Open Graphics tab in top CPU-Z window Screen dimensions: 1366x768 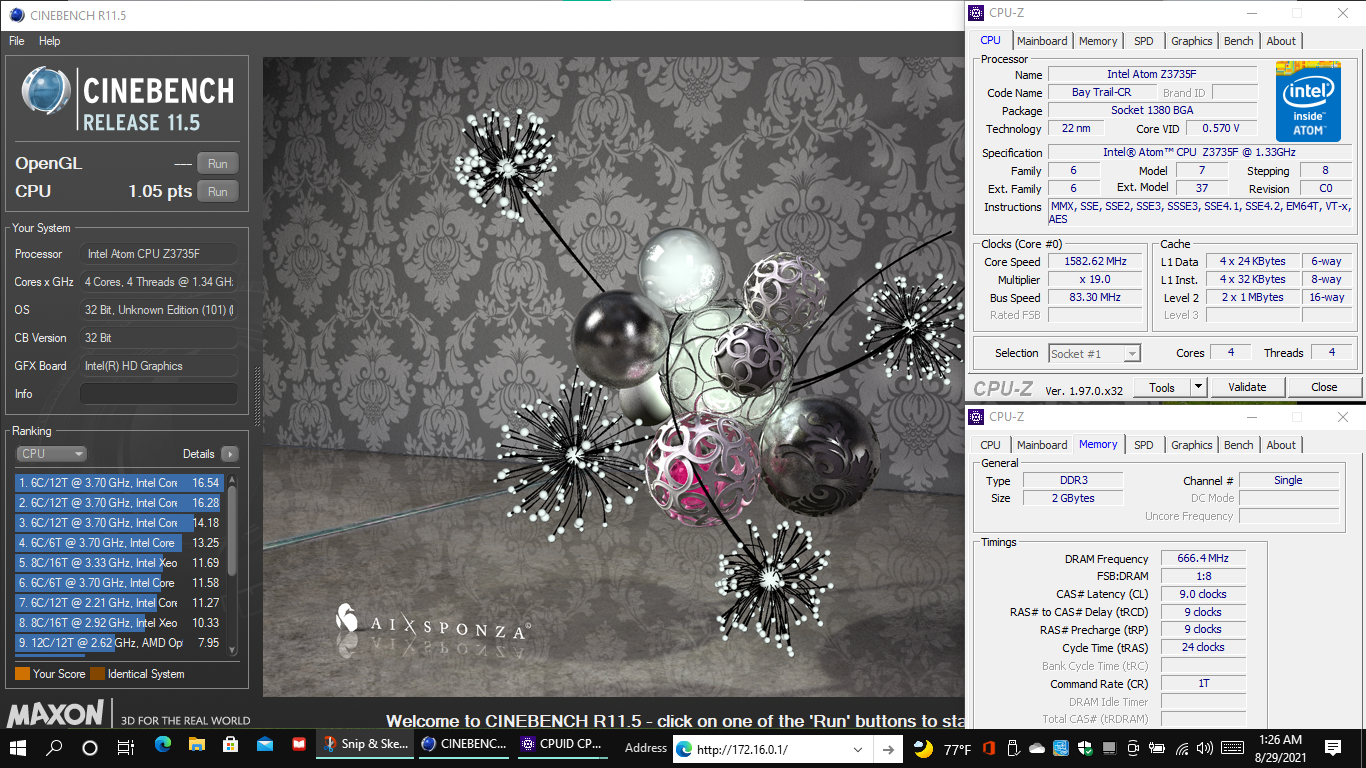[x=1191, y=41]
